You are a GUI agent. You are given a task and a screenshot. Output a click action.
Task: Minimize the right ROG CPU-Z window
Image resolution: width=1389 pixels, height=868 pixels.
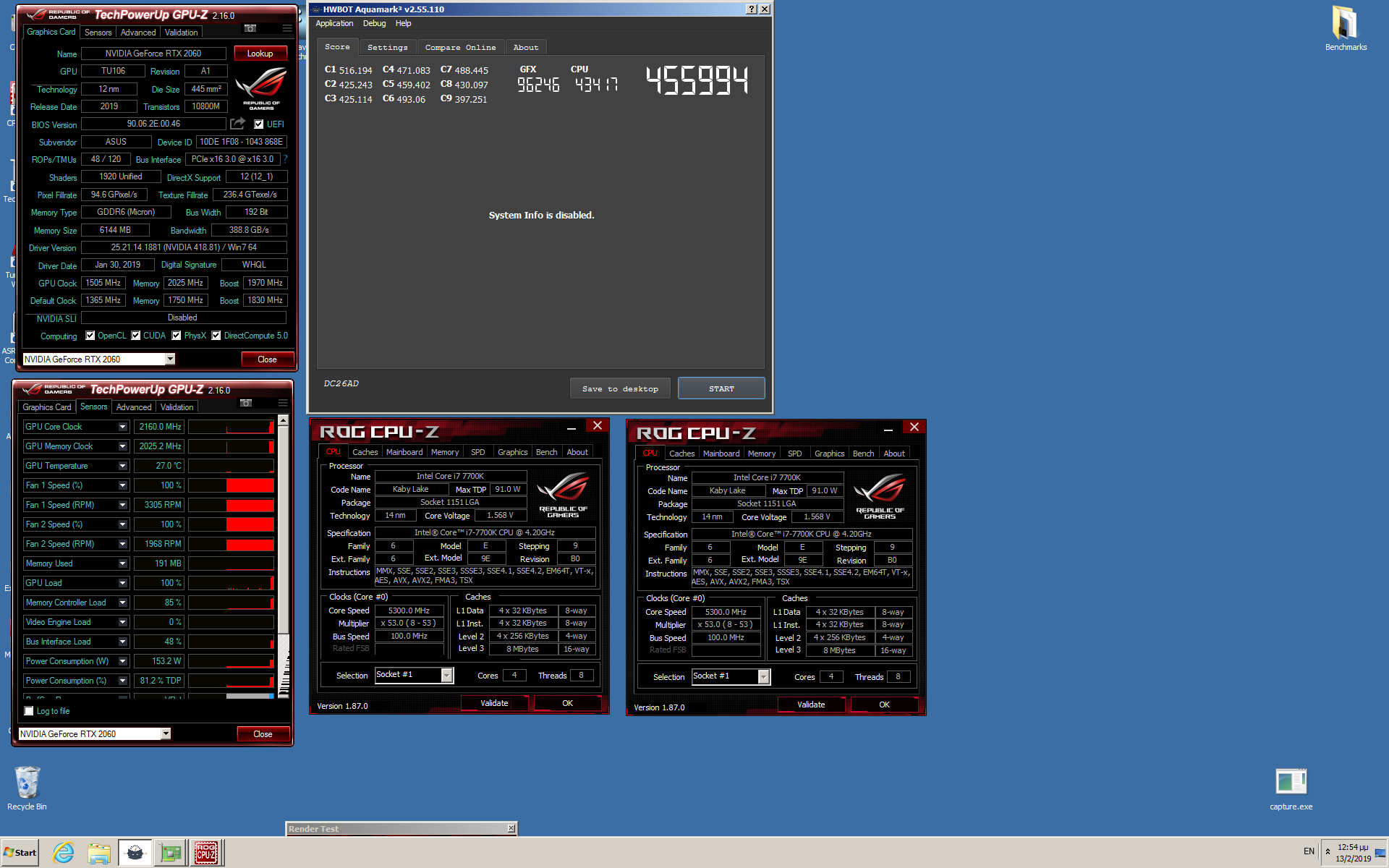(x=888, y=428)
